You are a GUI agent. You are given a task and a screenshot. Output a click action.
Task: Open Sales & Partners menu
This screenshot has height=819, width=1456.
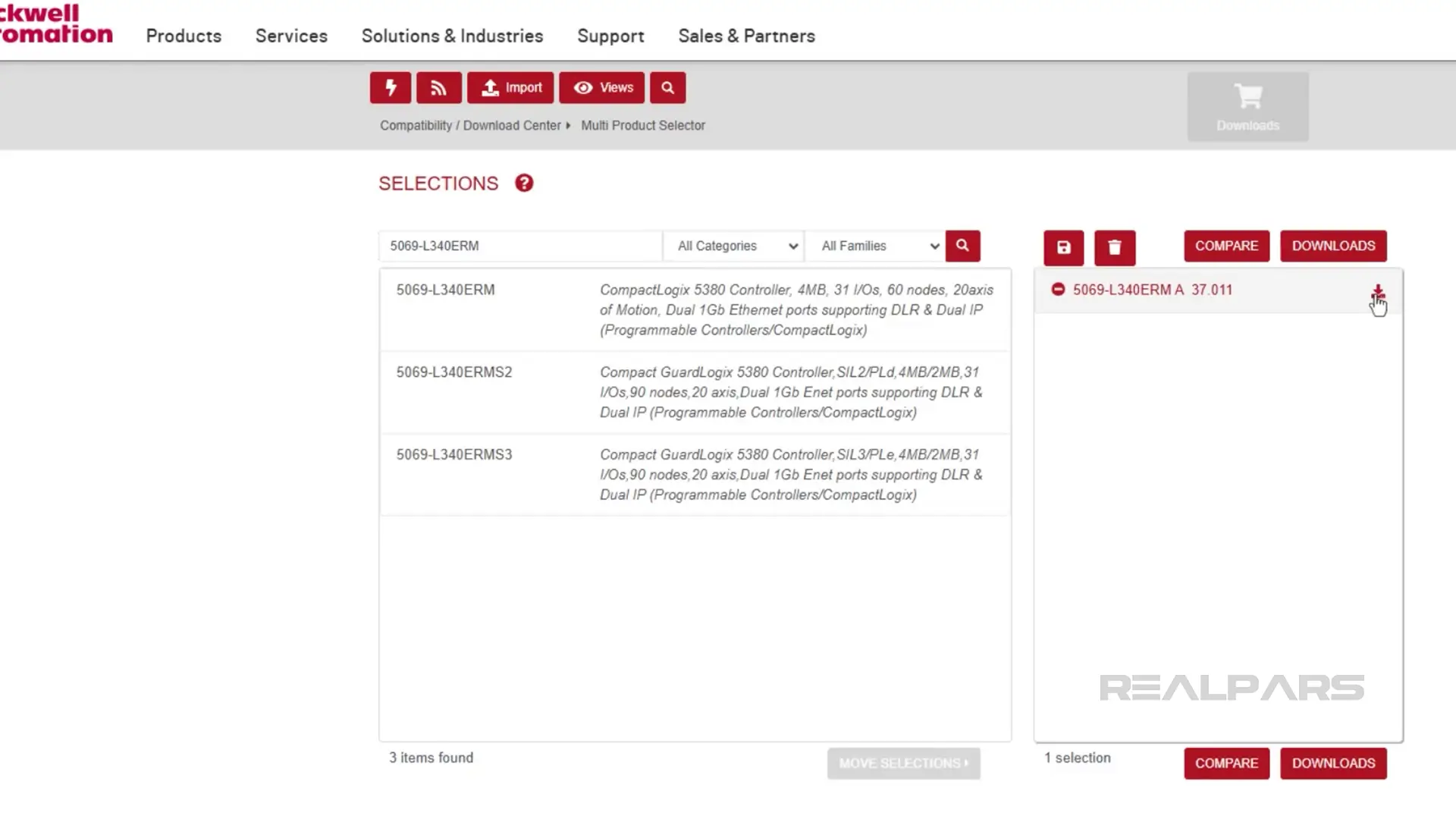pos(746,36)
